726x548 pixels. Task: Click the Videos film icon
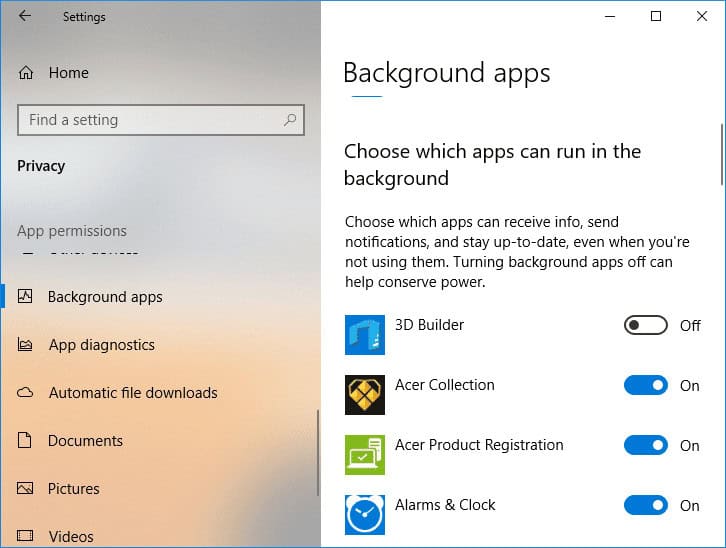click(x=25, y=536)
